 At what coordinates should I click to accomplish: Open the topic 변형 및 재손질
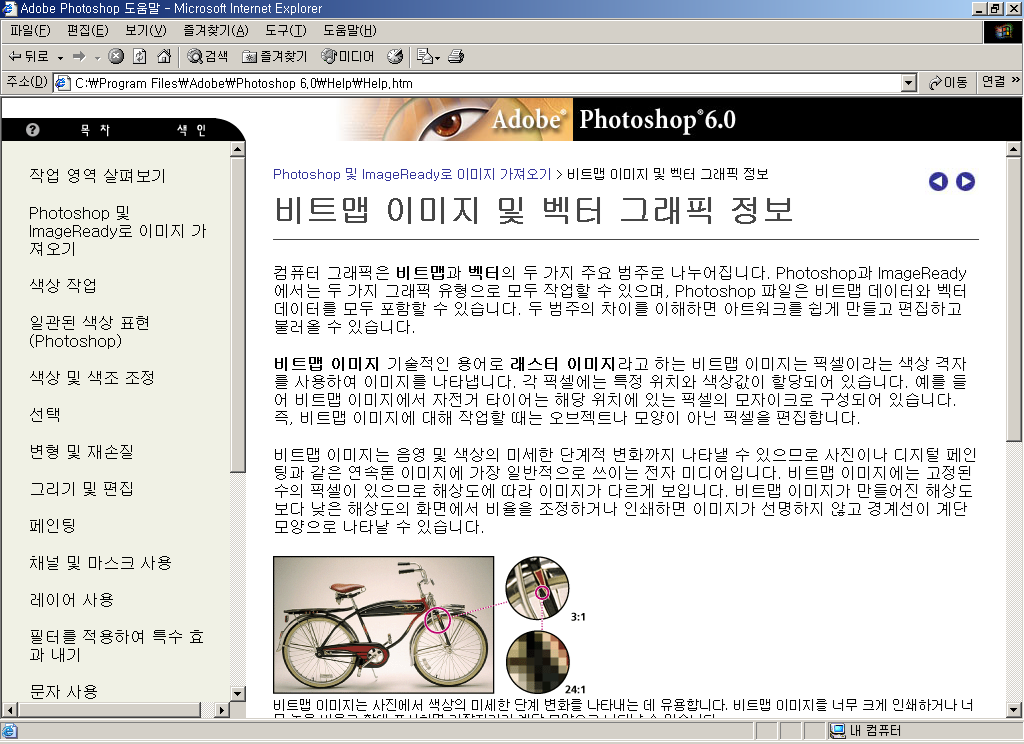(x=82, y=451)
